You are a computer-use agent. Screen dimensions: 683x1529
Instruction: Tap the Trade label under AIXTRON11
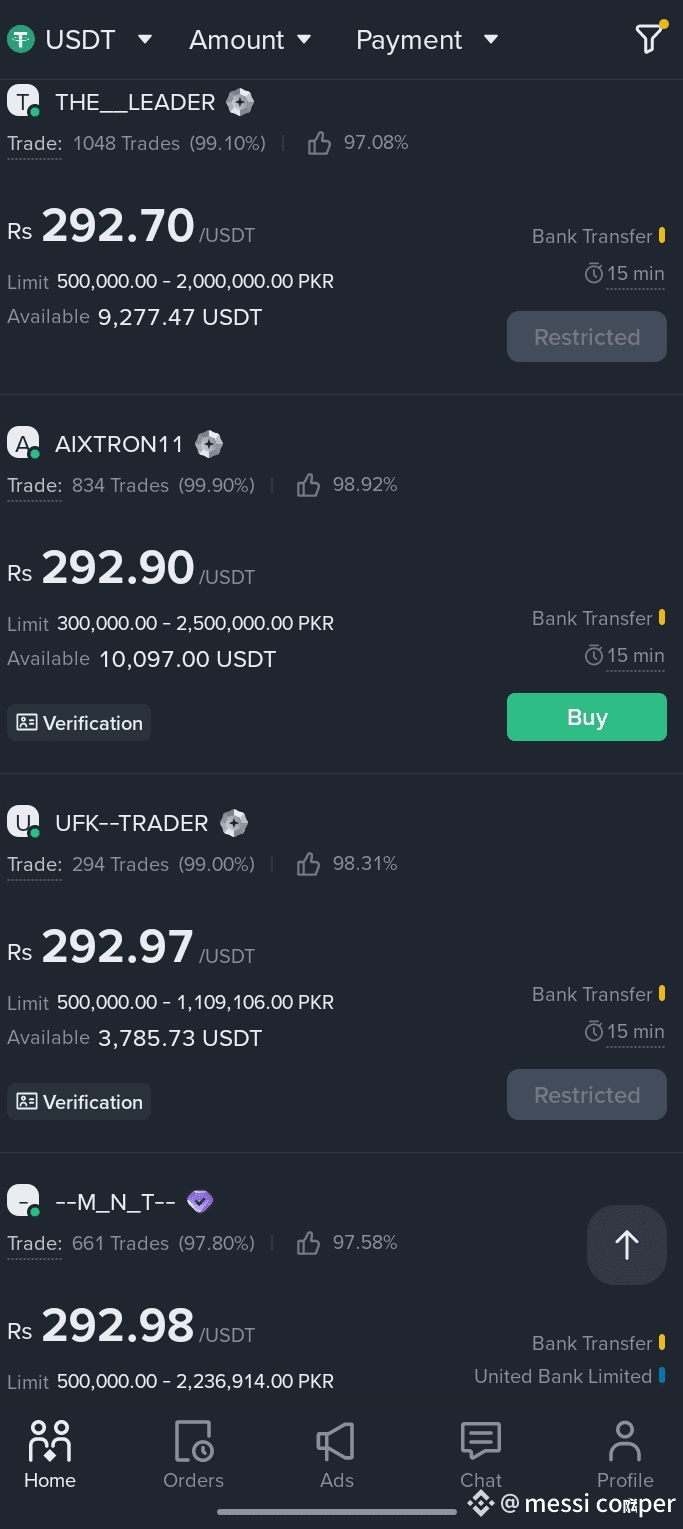34,486
